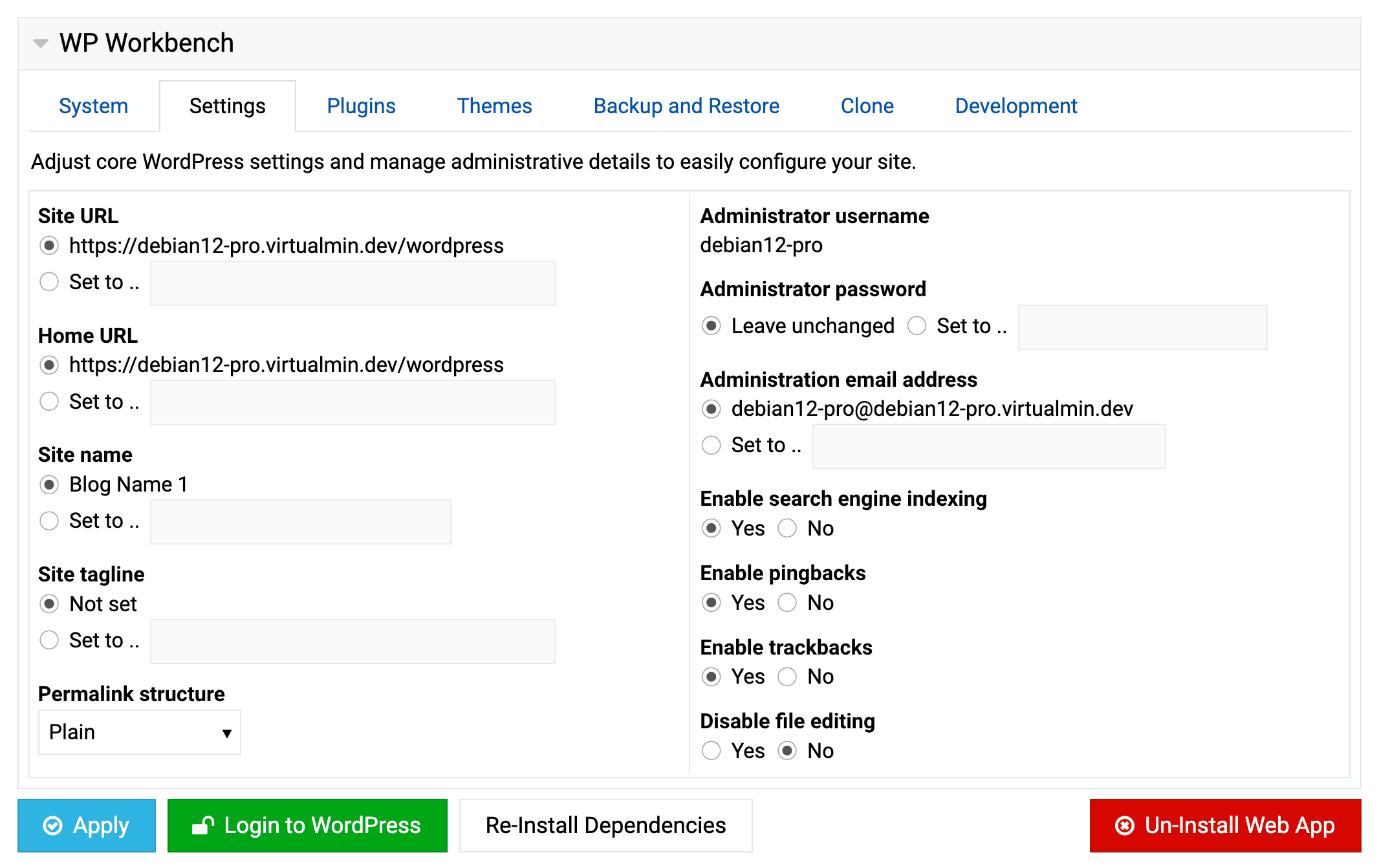Open the Plugins tab
This screenshot has height=868, width=1379.
361,106
